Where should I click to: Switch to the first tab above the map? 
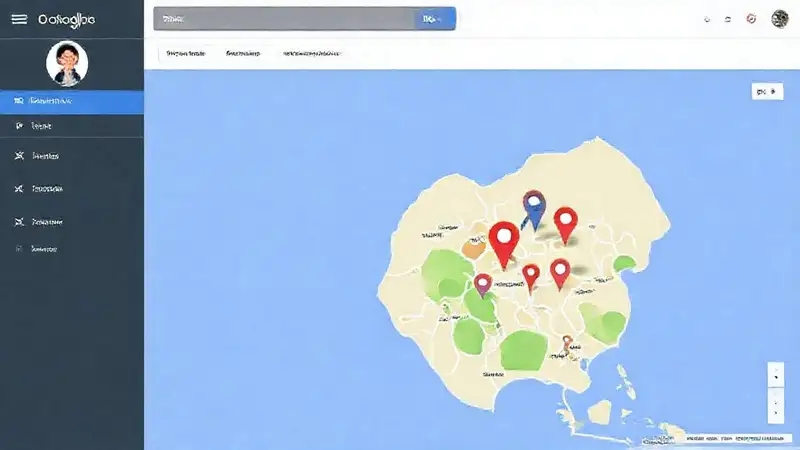coord(186,53)
